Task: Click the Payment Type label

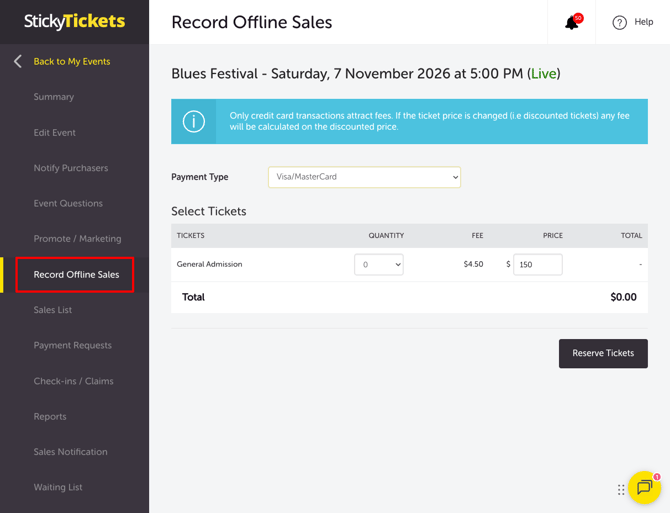Action: click(200, 177)
